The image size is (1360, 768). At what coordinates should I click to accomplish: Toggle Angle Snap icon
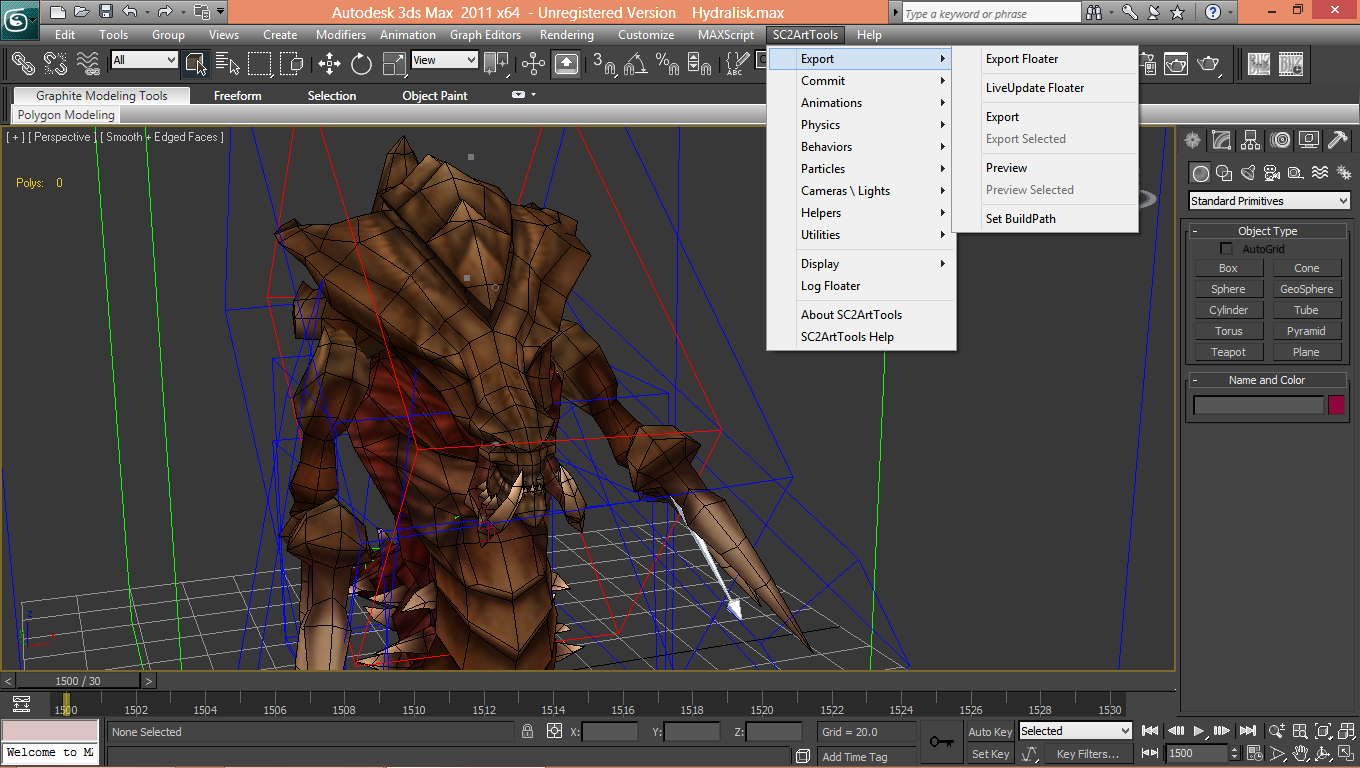pos(635,63)
